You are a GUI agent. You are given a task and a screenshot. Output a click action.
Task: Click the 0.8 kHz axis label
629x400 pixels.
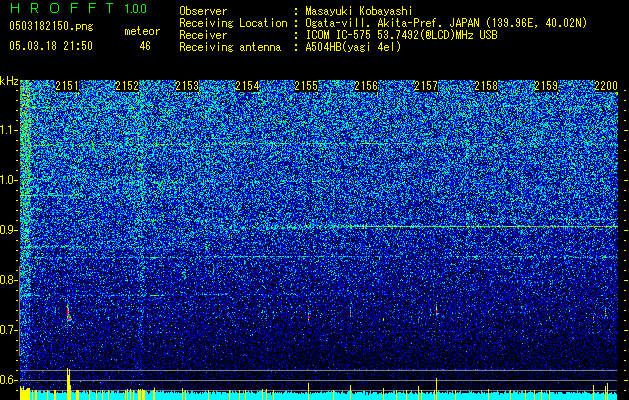[9, 280]
